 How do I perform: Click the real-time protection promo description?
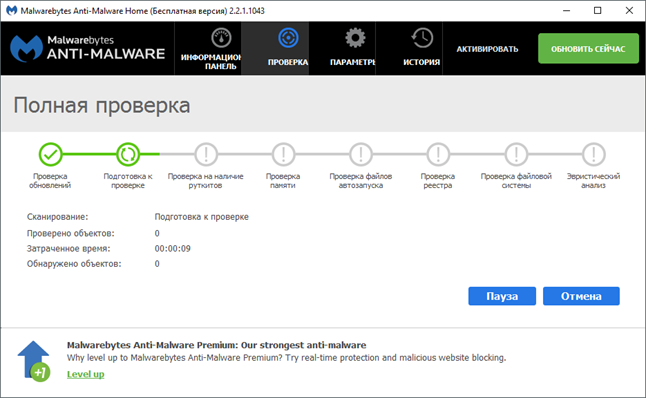pyautogui.click(x=286, y=358)
